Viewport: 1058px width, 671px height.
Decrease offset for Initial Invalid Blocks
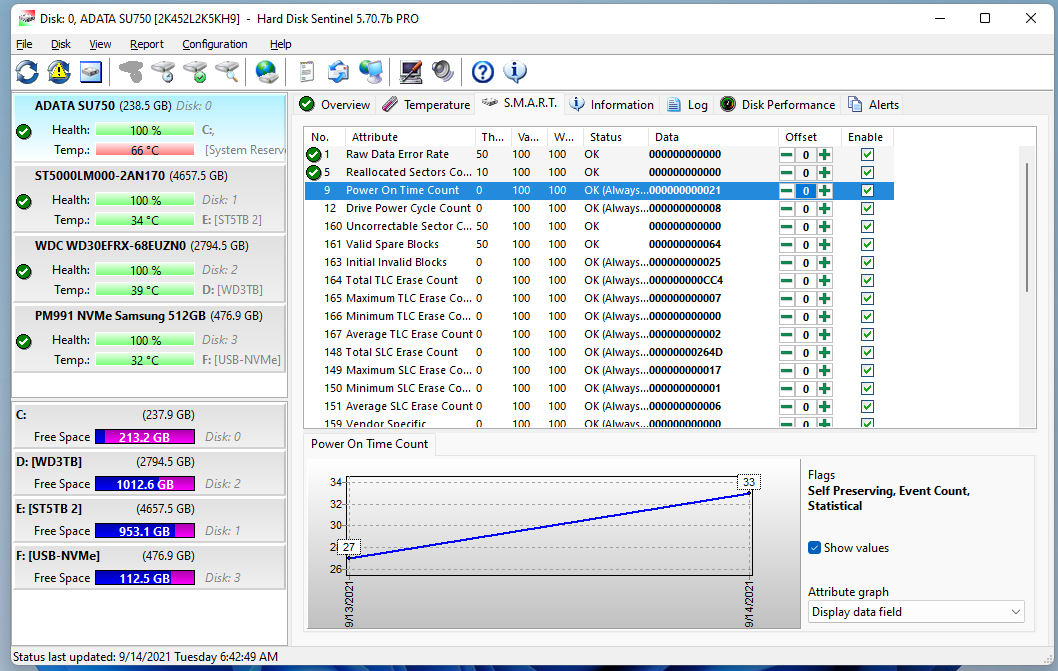pyautogui.click(x=786, y=263)
